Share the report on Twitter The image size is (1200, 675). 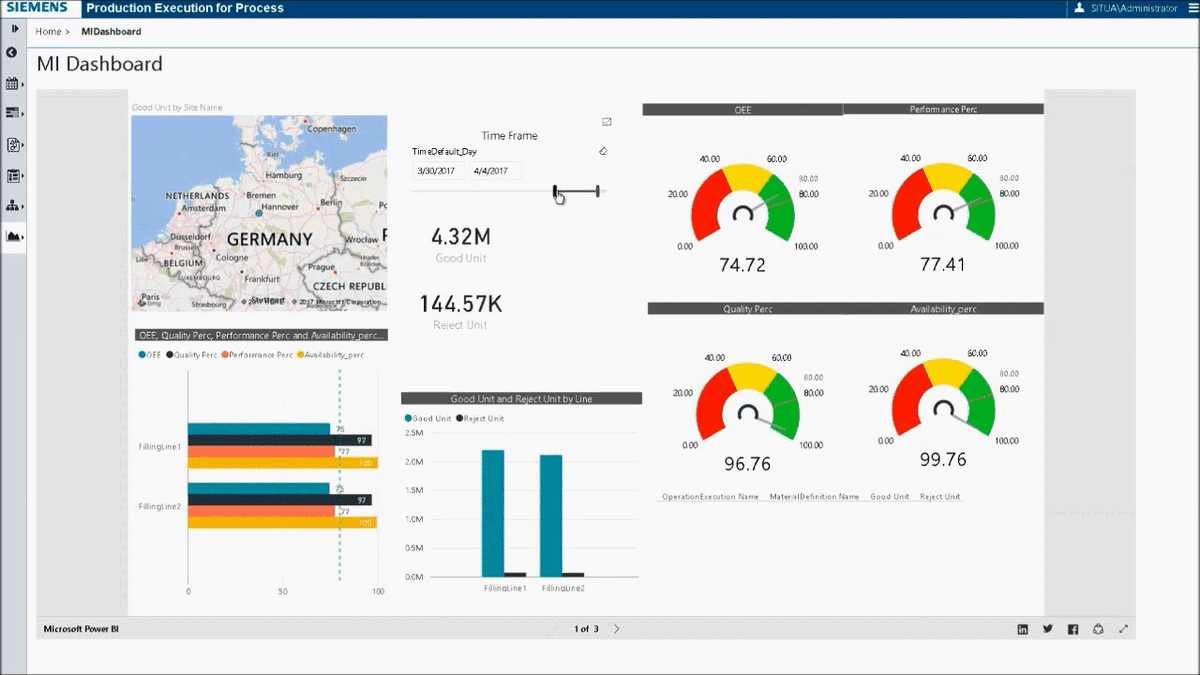point(1048,629)
